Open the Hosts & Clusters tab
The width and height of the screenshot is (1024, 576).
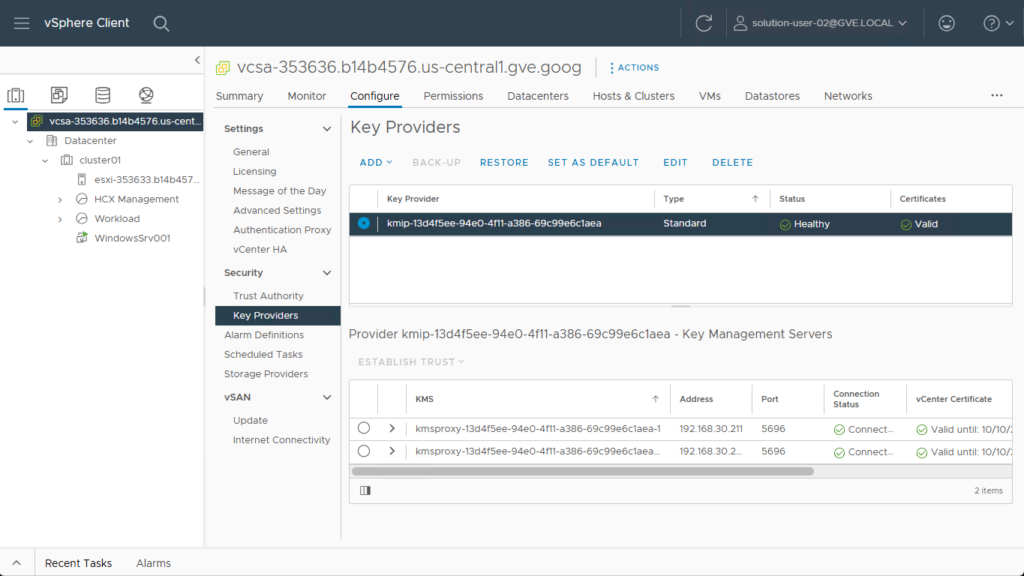click(x=633, y=96)
